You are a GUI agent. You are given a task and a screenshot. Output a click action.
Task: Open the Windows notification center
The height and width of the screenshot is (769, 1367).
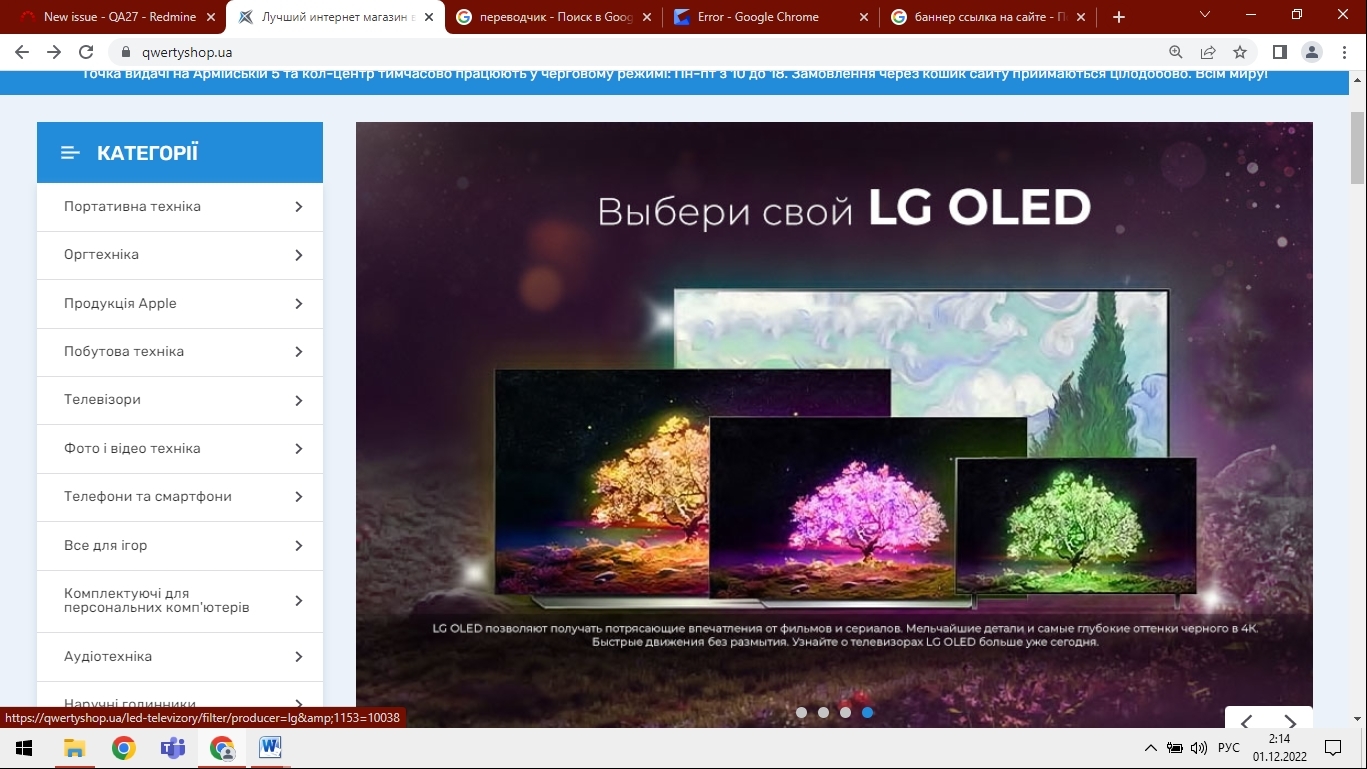(1332, 748)
